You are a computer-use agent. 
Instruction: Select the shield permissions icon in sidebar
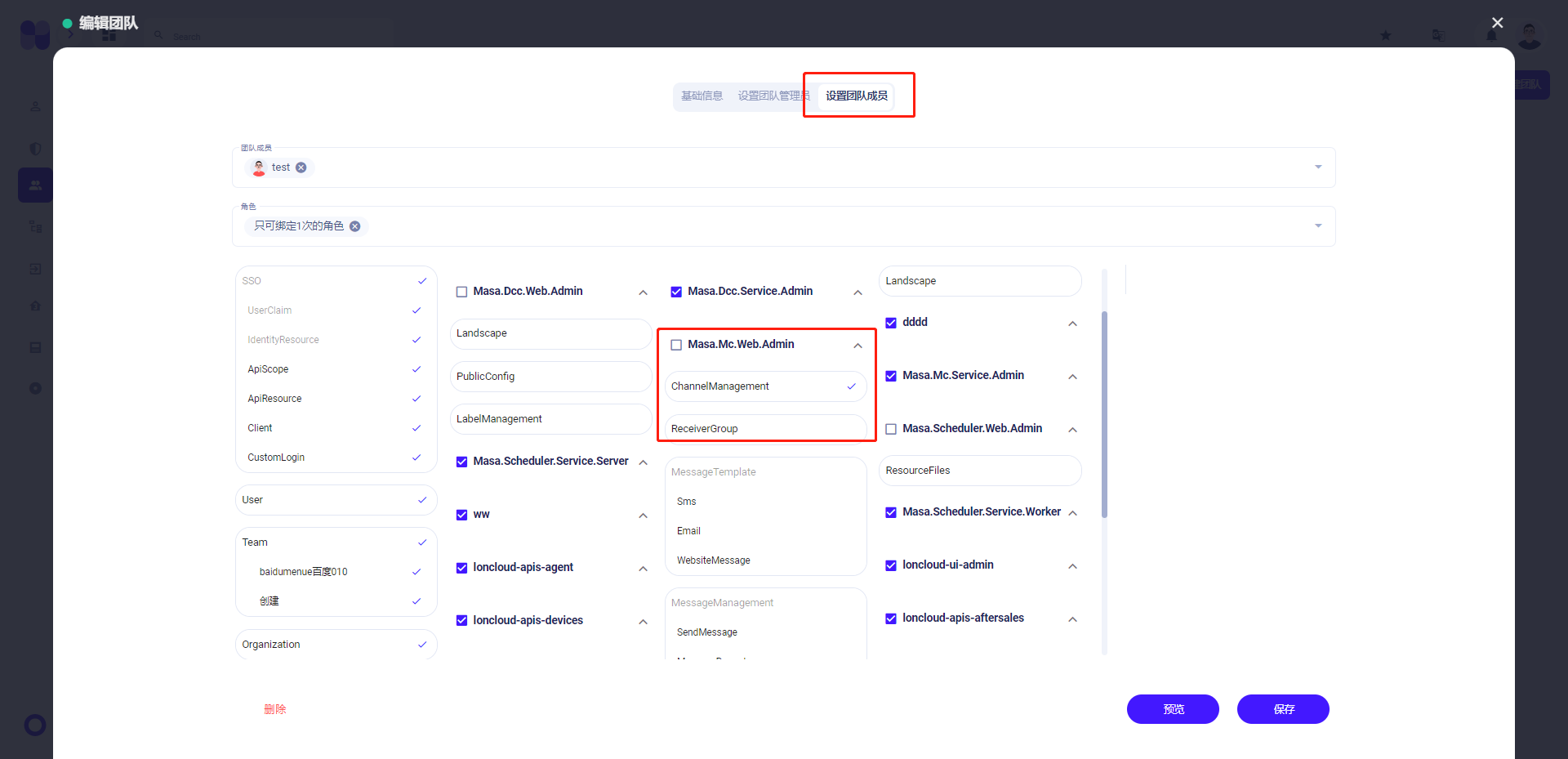click(35, 149)
